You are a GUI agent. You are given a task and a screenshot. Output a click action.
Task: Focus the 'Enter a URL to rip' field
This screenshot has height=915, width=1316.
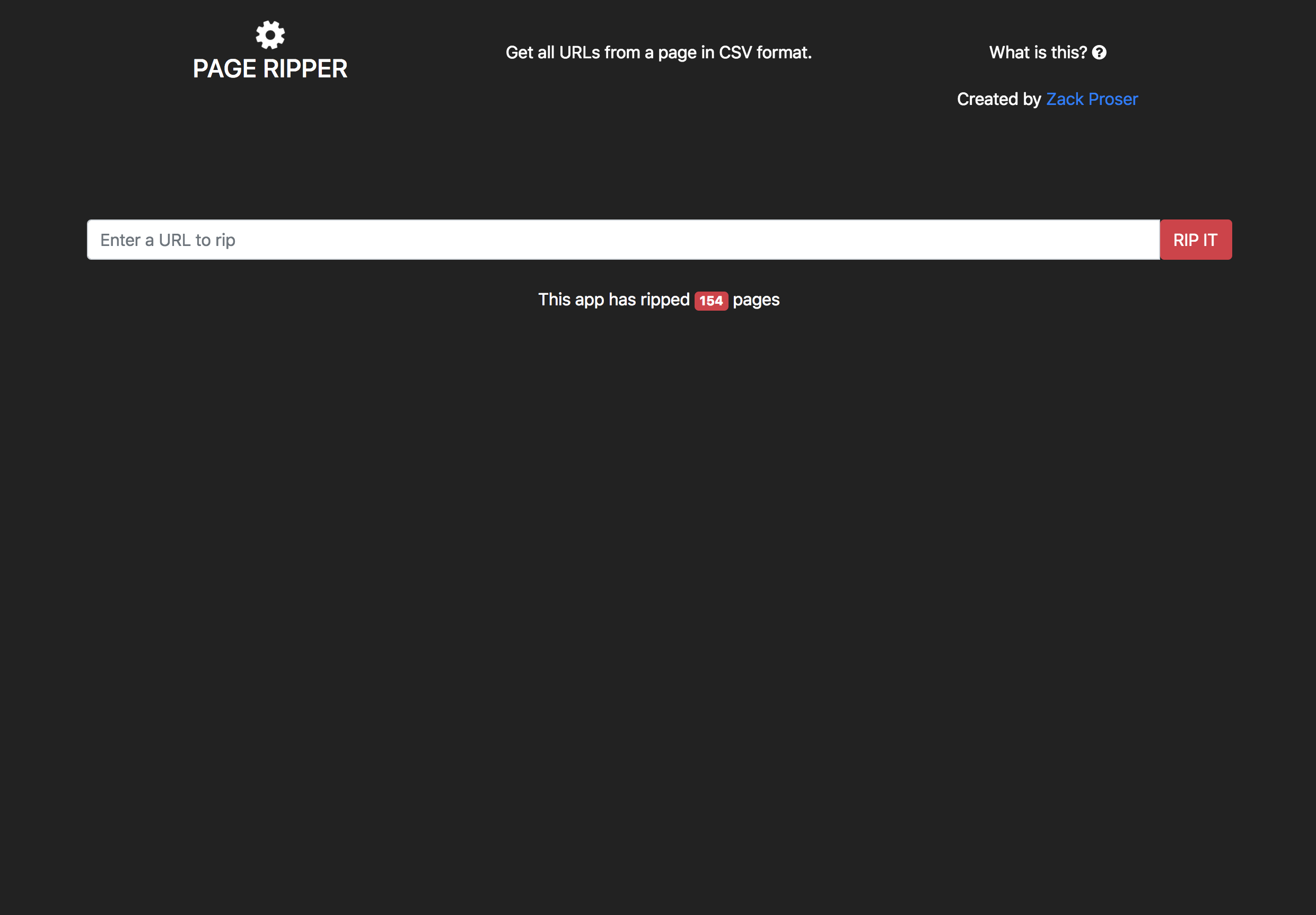click(x=623, y=240)
